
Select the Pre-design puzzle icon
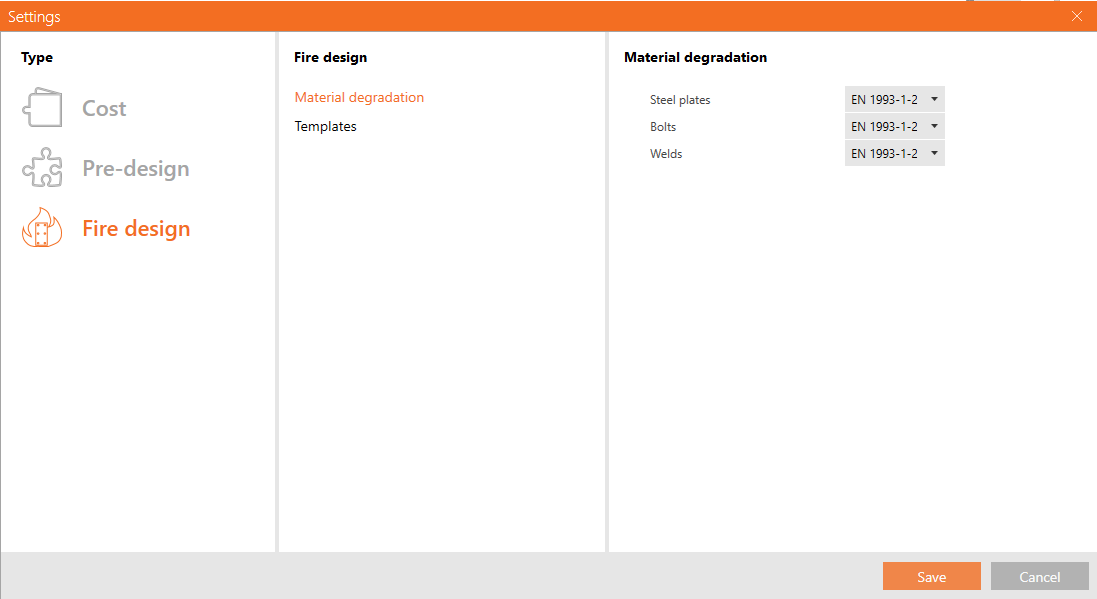pos(42,167)
